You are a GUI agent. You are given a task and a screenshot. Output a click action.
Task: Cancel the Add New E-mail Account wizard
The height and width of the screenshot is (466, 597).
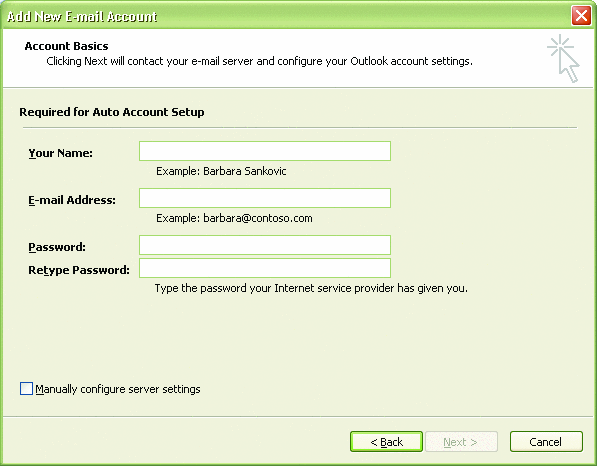click(546, 442)
